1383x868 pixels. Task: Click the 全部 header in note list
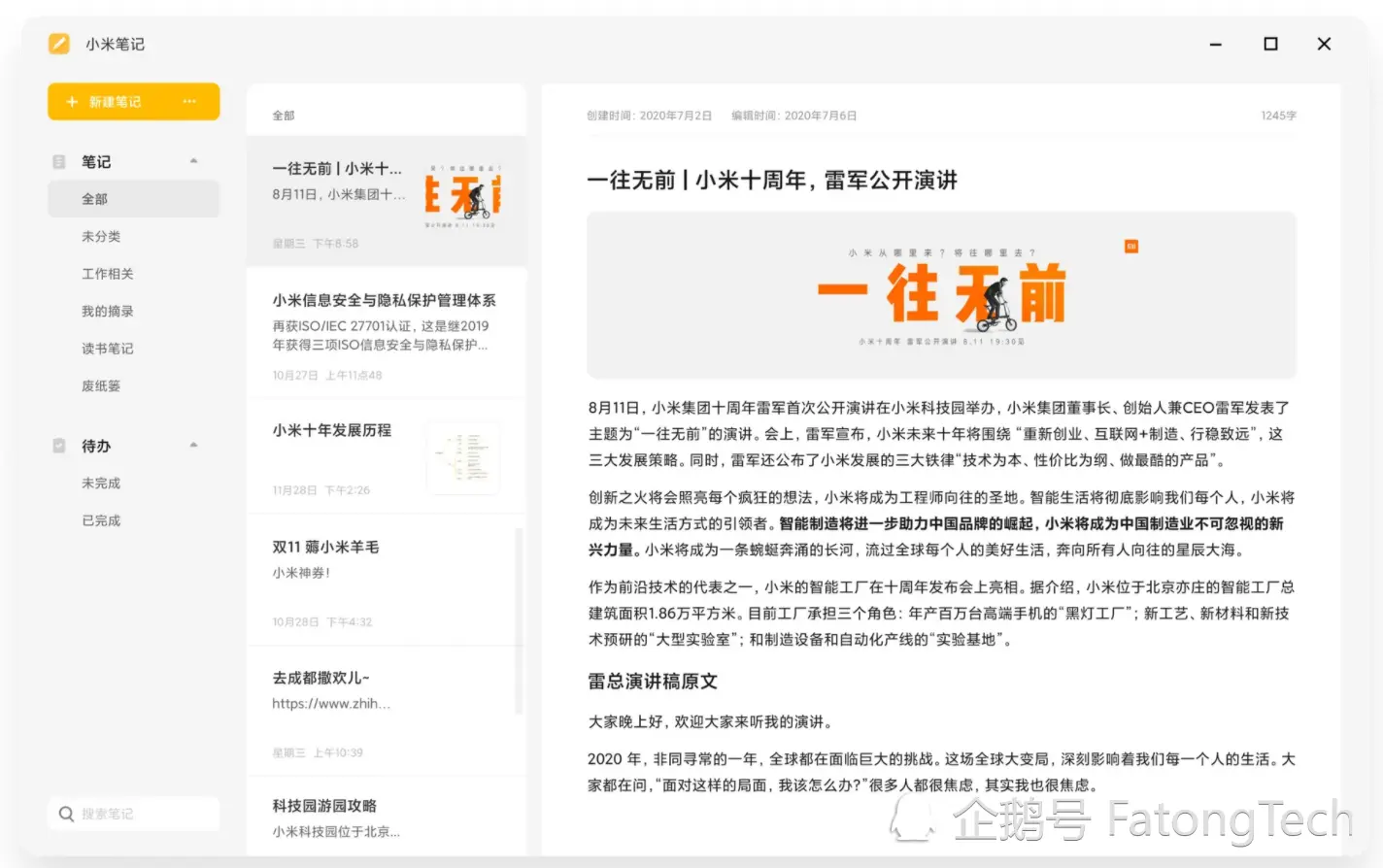tap(284, 116)
